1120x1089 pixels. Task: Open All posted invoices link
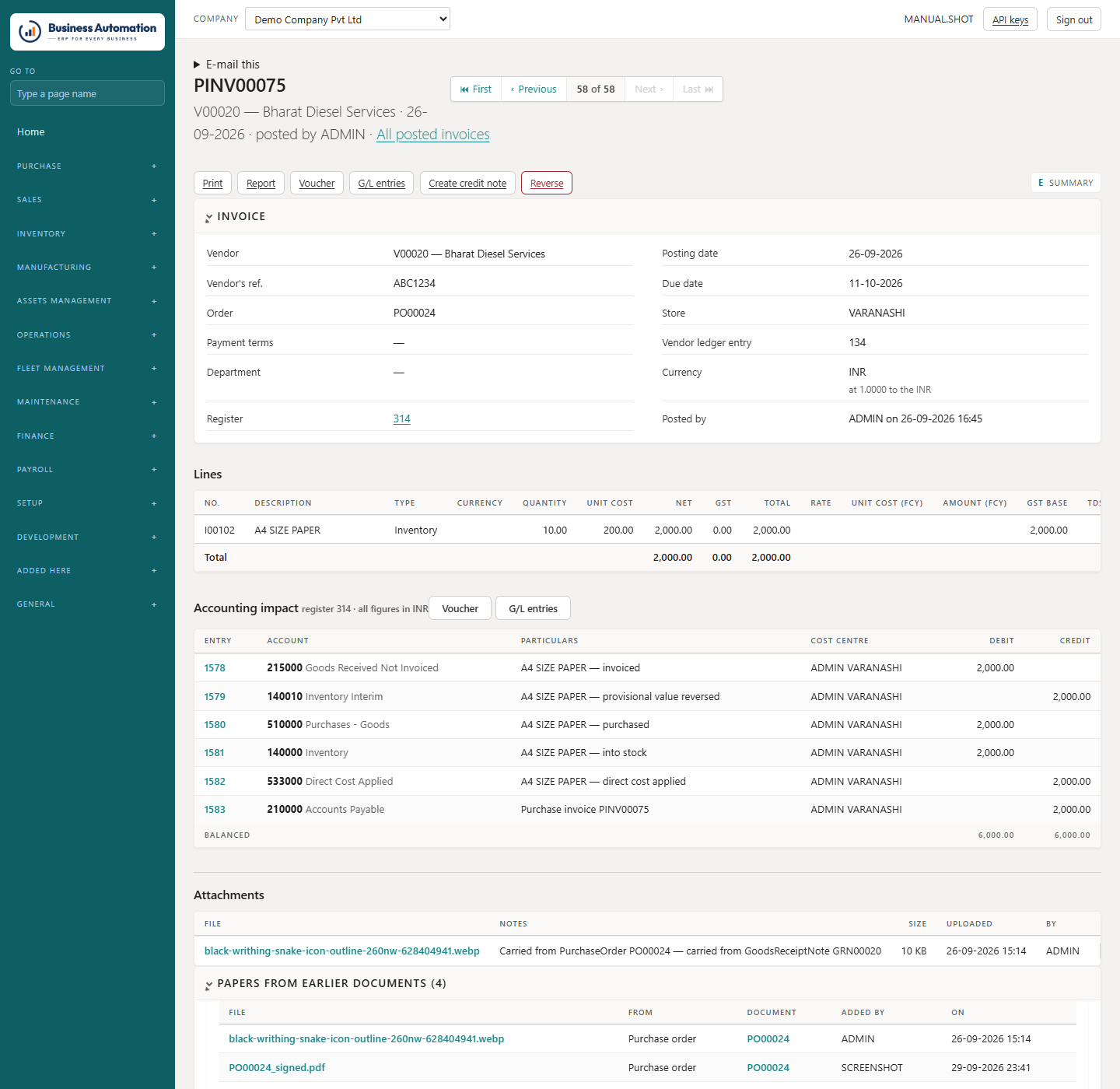(433, 135)
